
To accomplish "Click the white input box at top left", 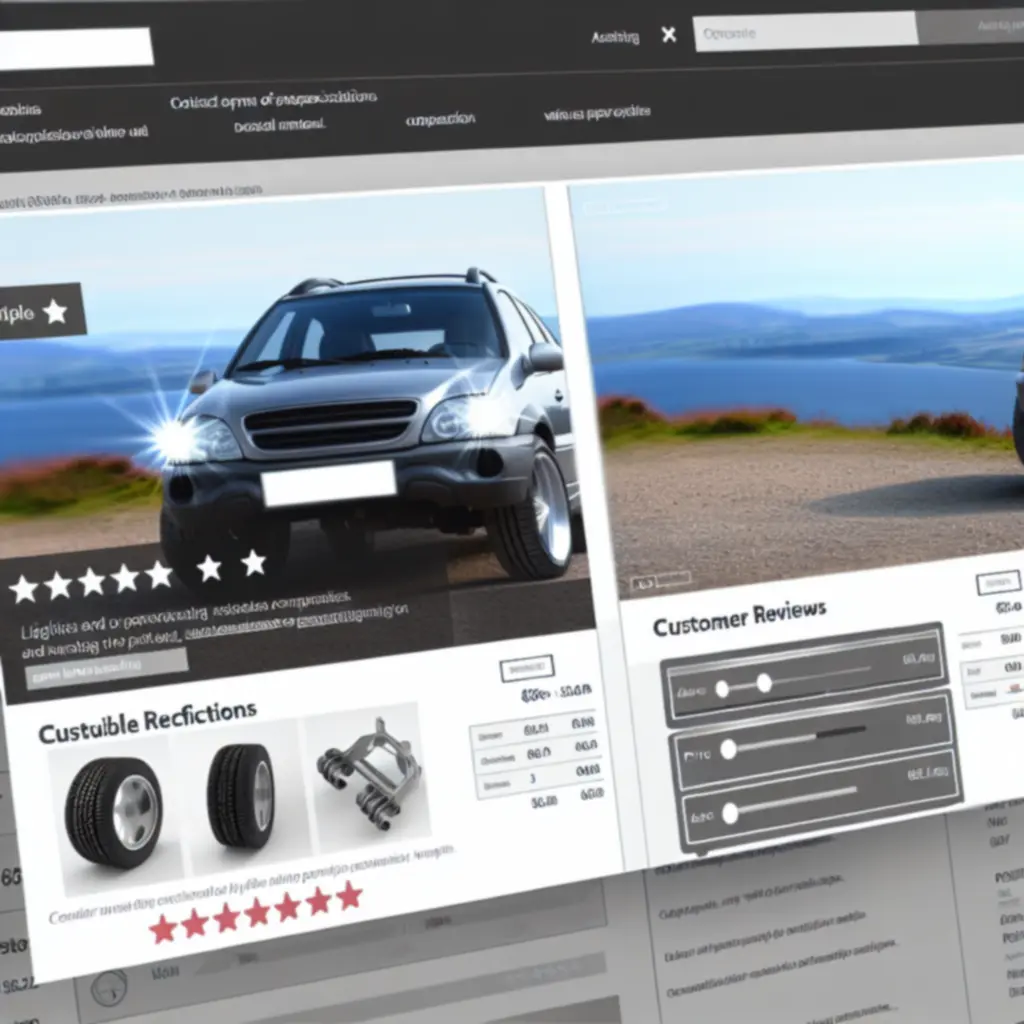I will (75, 48).
